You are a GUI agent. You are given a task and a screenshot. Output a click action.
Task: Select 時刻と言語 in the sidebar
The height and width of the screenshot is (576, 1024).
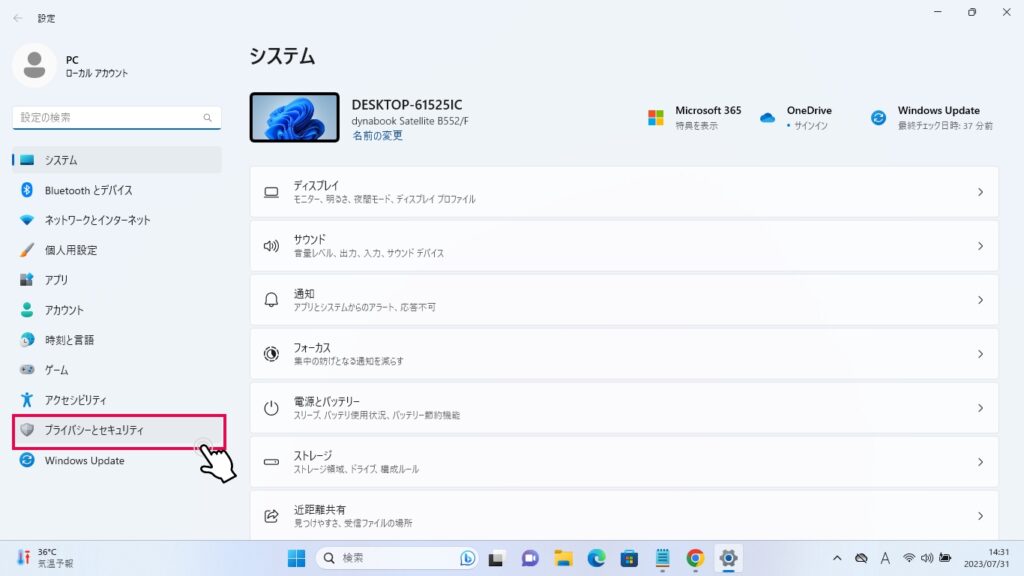tap(69, 340)
